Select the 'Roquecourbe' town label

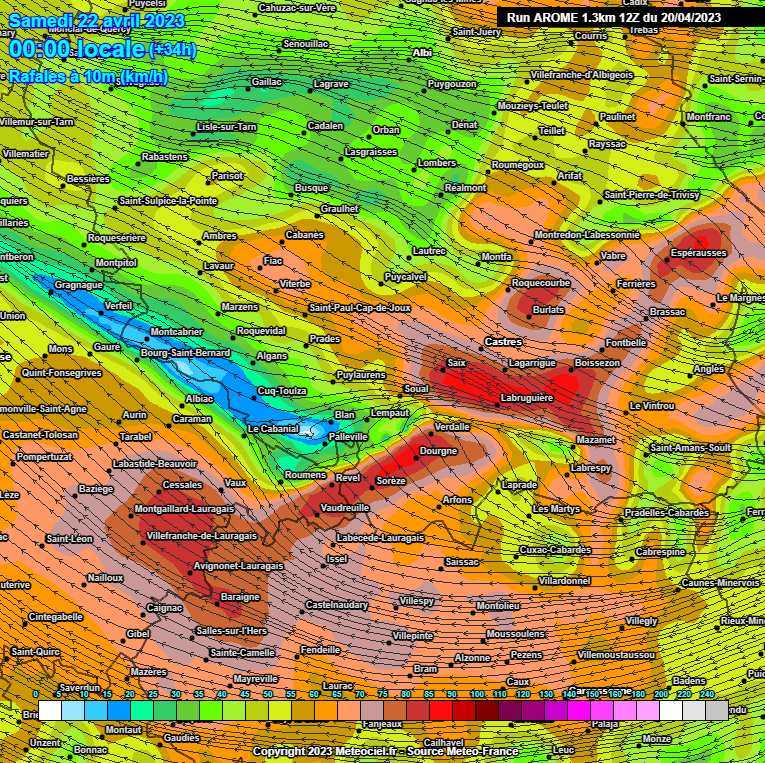coord(541,283)
